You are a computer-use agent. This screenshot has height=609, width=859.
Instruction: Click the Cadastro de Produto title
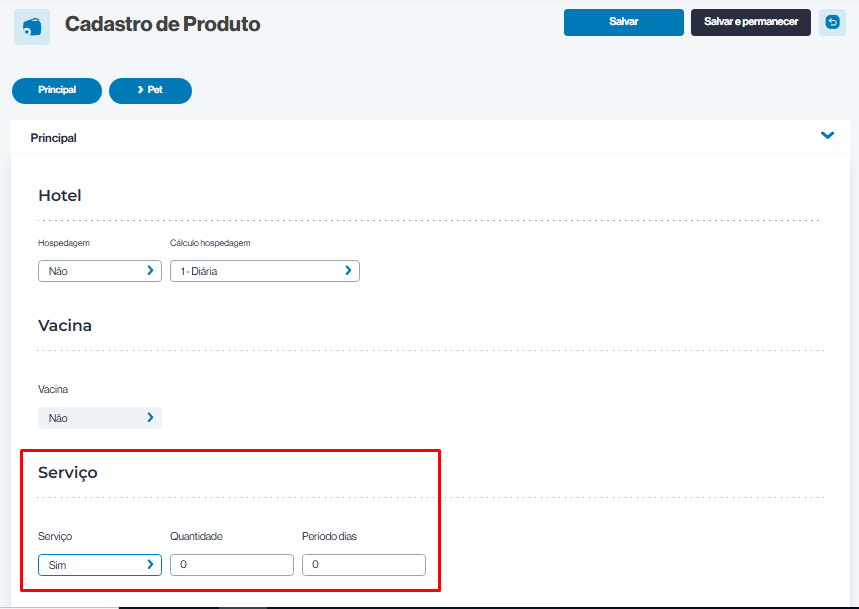click(x=163, y=24)
